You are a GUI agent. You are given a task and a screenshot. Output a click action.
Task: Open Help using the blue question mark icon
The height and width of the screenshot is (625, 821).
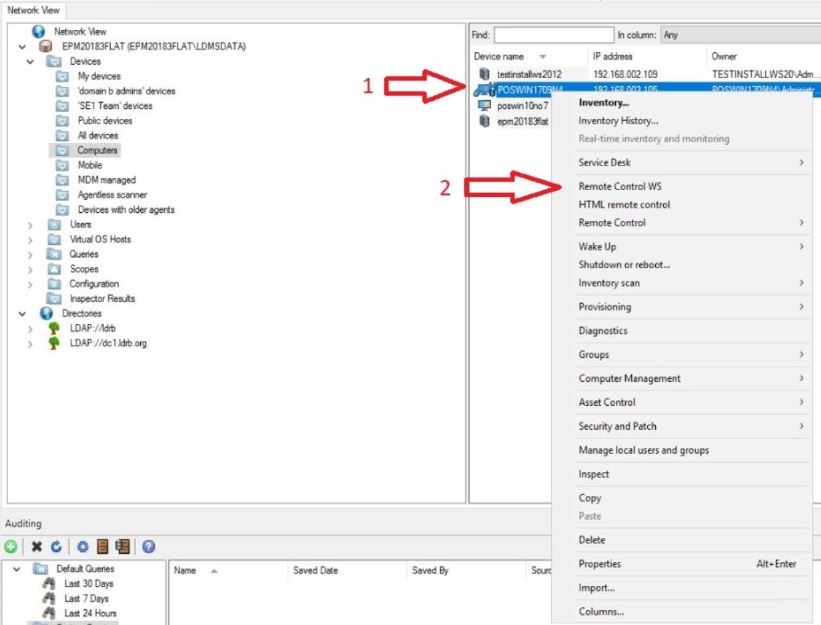point(148,547)
